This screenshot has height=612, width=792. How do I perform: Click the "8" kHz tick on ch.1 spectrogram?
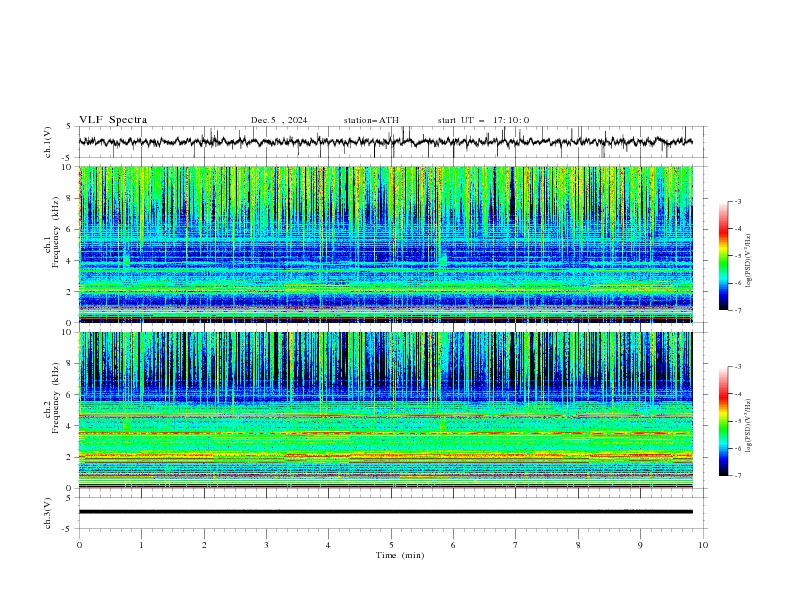point(69,198)
